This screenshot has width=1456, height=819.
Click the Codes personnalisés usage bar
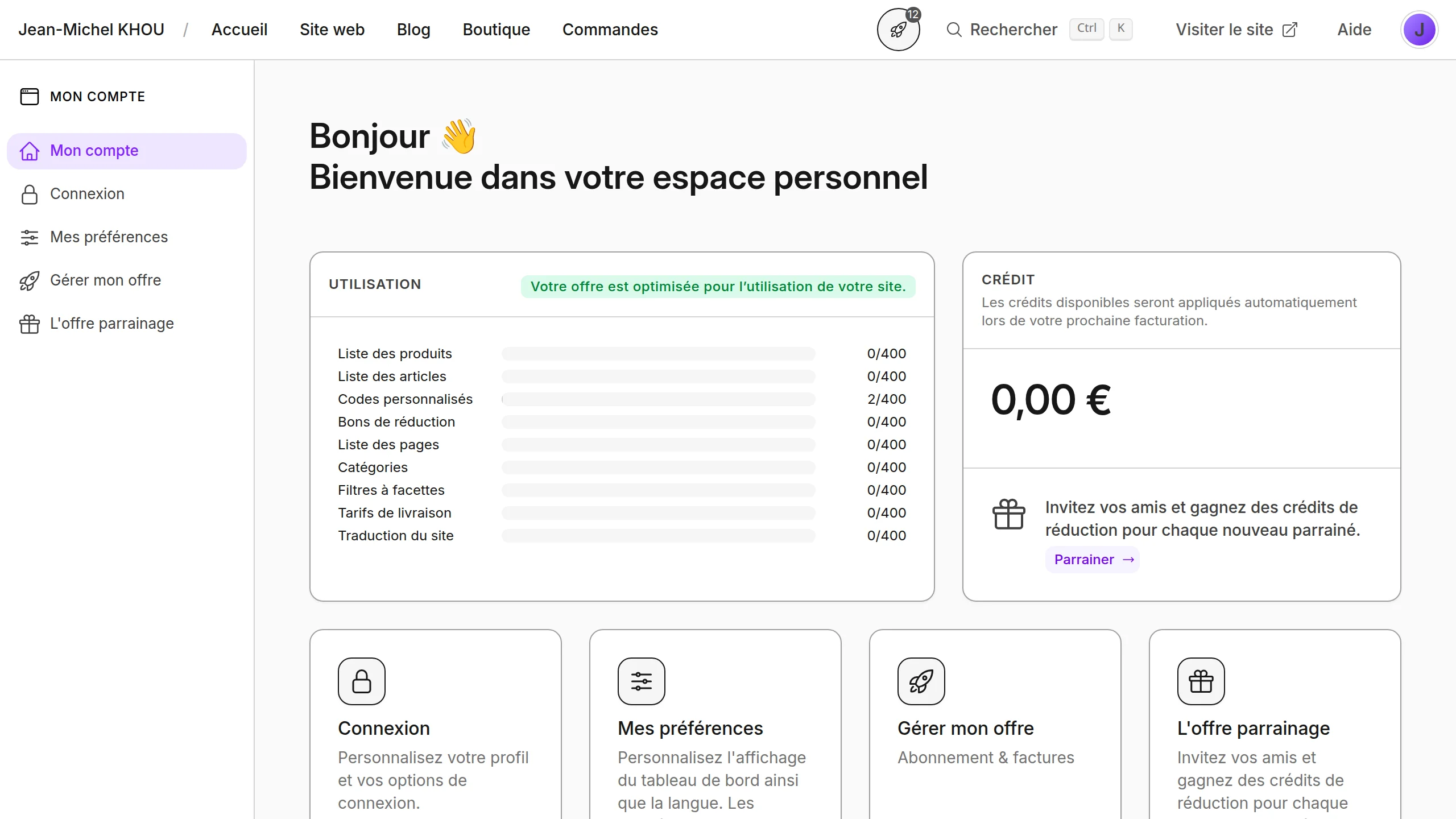[x=658, y=399]
